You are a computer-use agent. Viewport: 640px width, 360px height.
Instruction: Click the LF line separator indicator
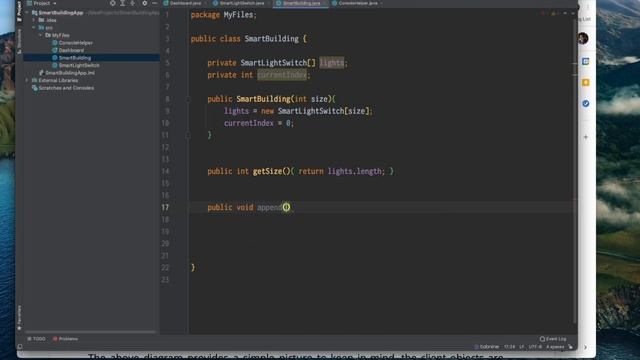pos(522,347)
